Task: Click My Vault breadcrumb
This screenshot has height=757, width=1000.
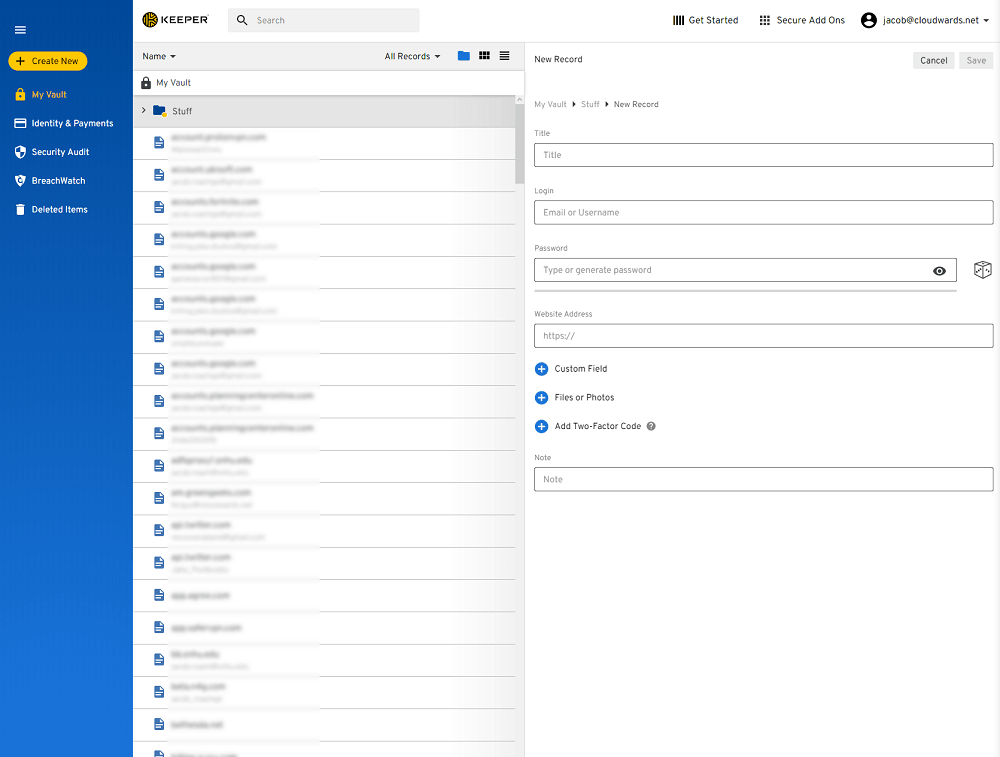Action: 550,105
